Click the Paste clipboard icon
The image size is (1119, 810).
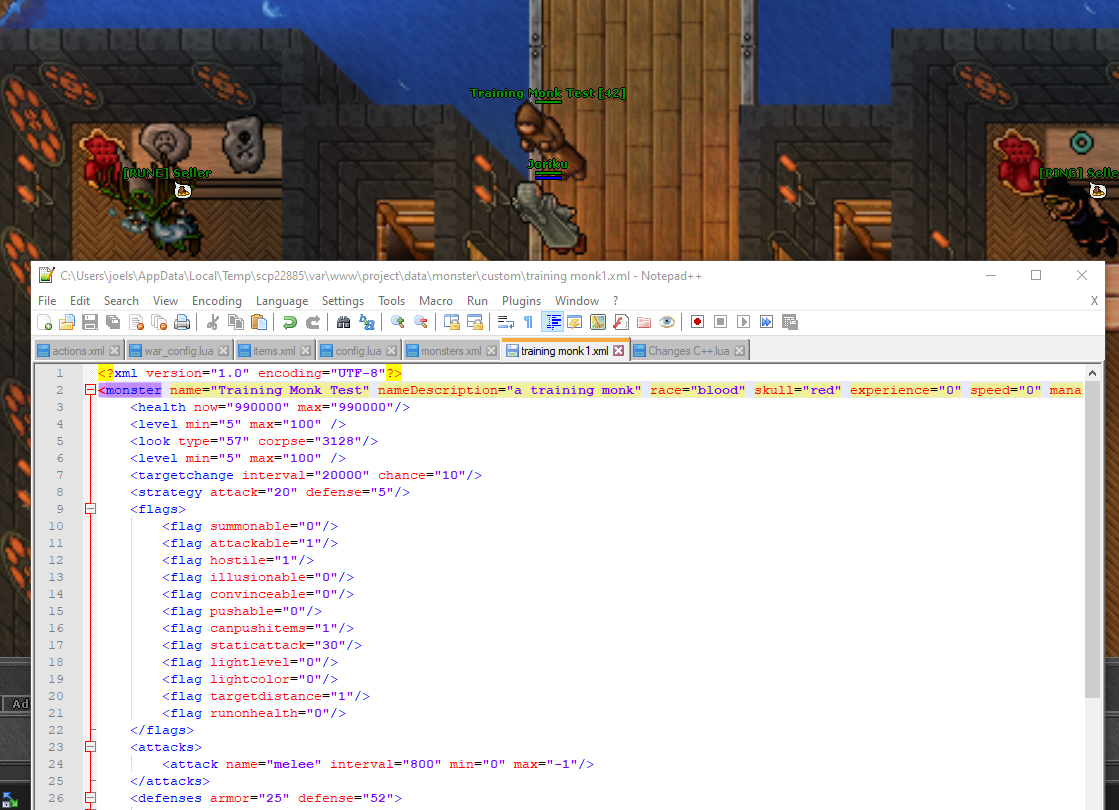[x=259, y=323]
